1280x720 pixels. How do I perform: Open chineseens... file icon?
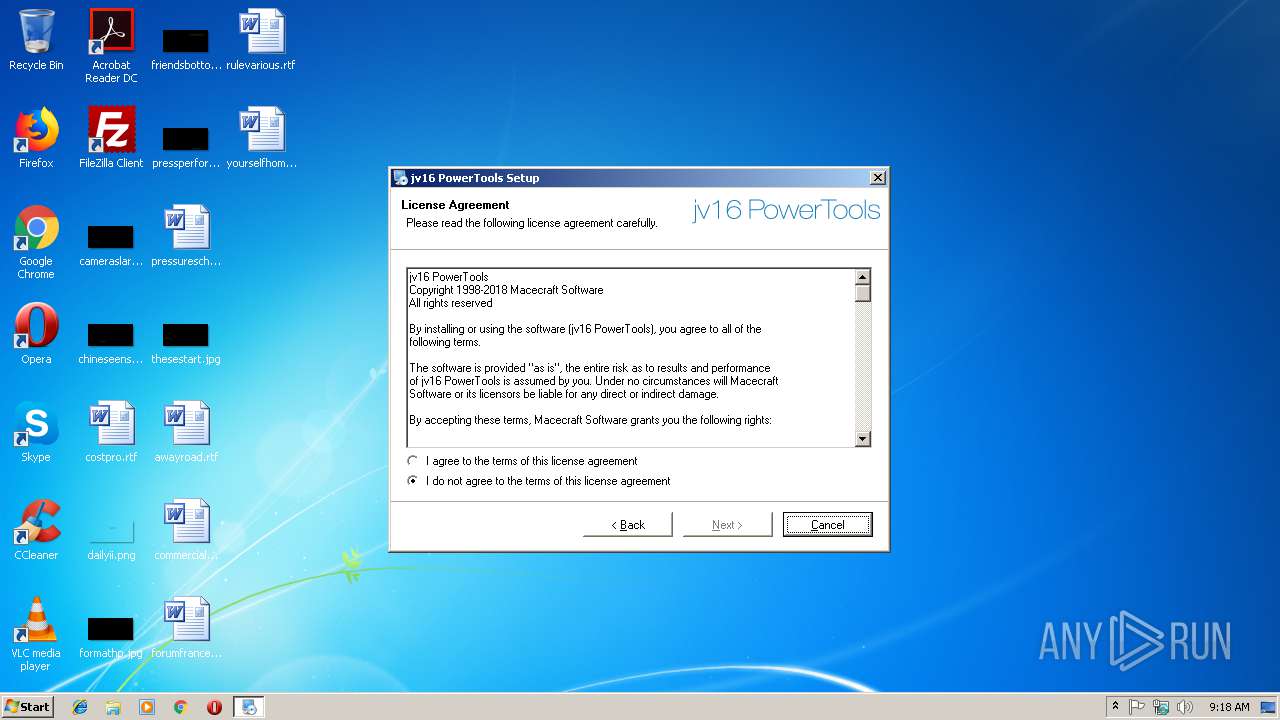click(111, 343)
